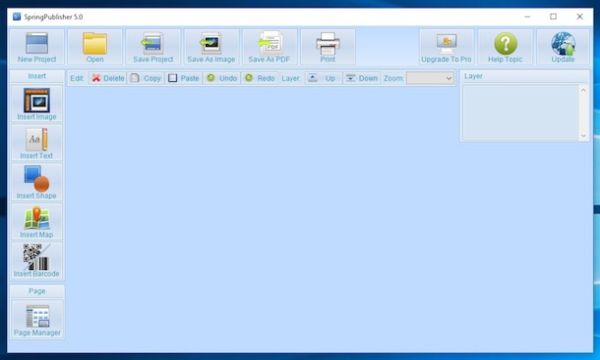Create a New Project
600x360 pixels.
pos(37,47)
